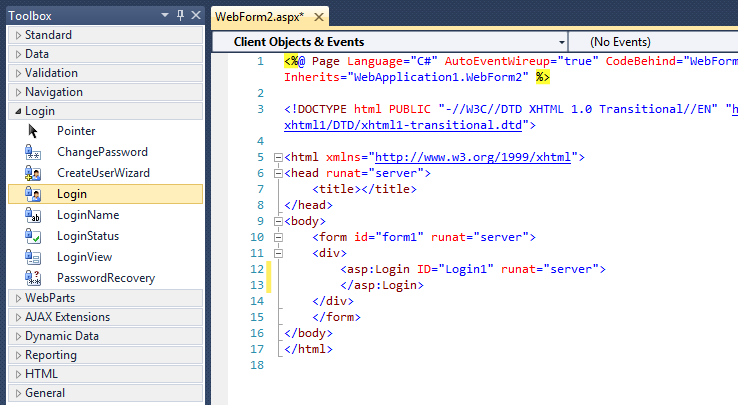The image size is (738, 405).
Task: Click the LoginName control icon
Action: point(32,215)
